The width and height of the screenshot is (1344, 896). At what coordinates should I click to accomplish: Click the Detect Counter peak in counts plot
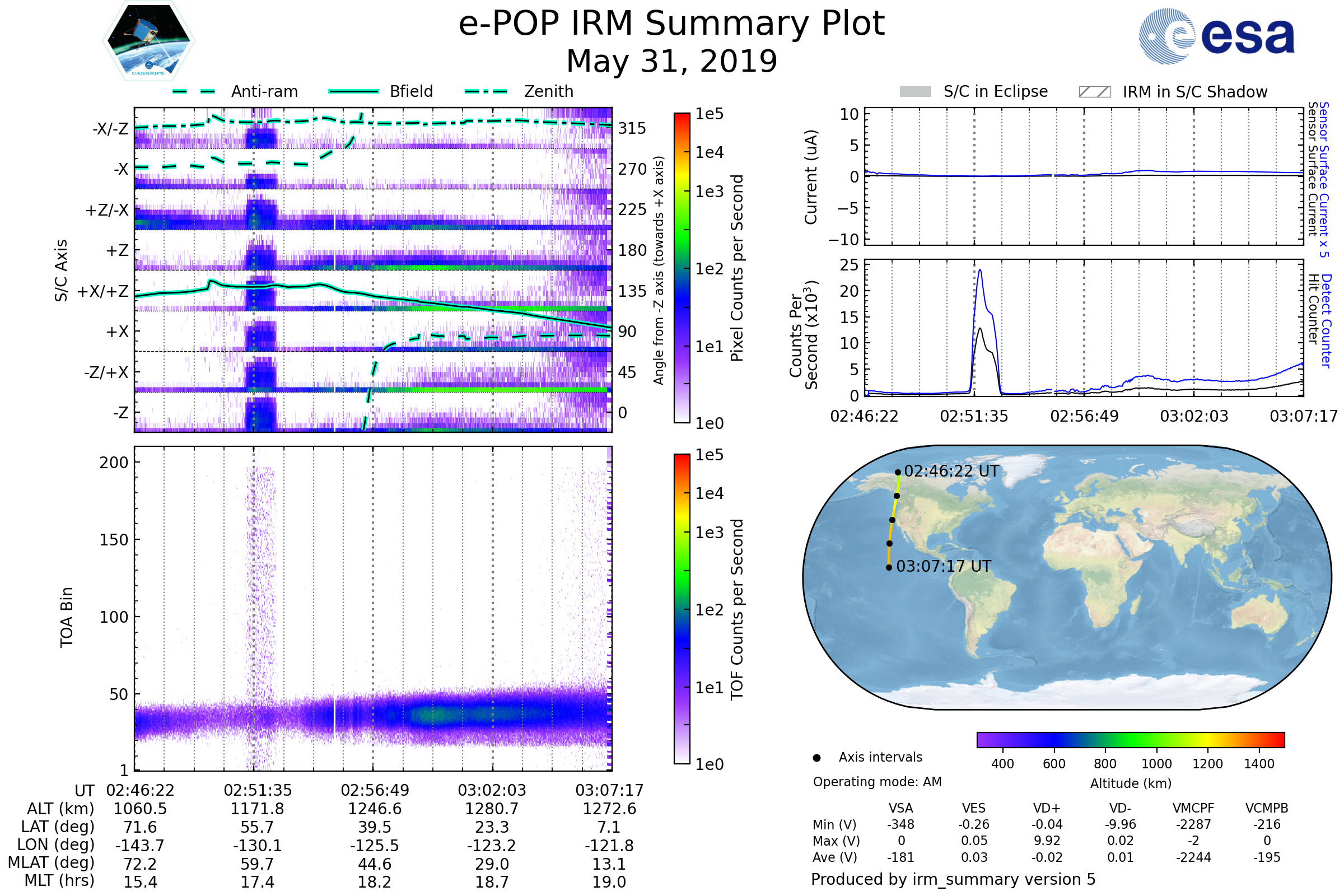tap(980, 270)
